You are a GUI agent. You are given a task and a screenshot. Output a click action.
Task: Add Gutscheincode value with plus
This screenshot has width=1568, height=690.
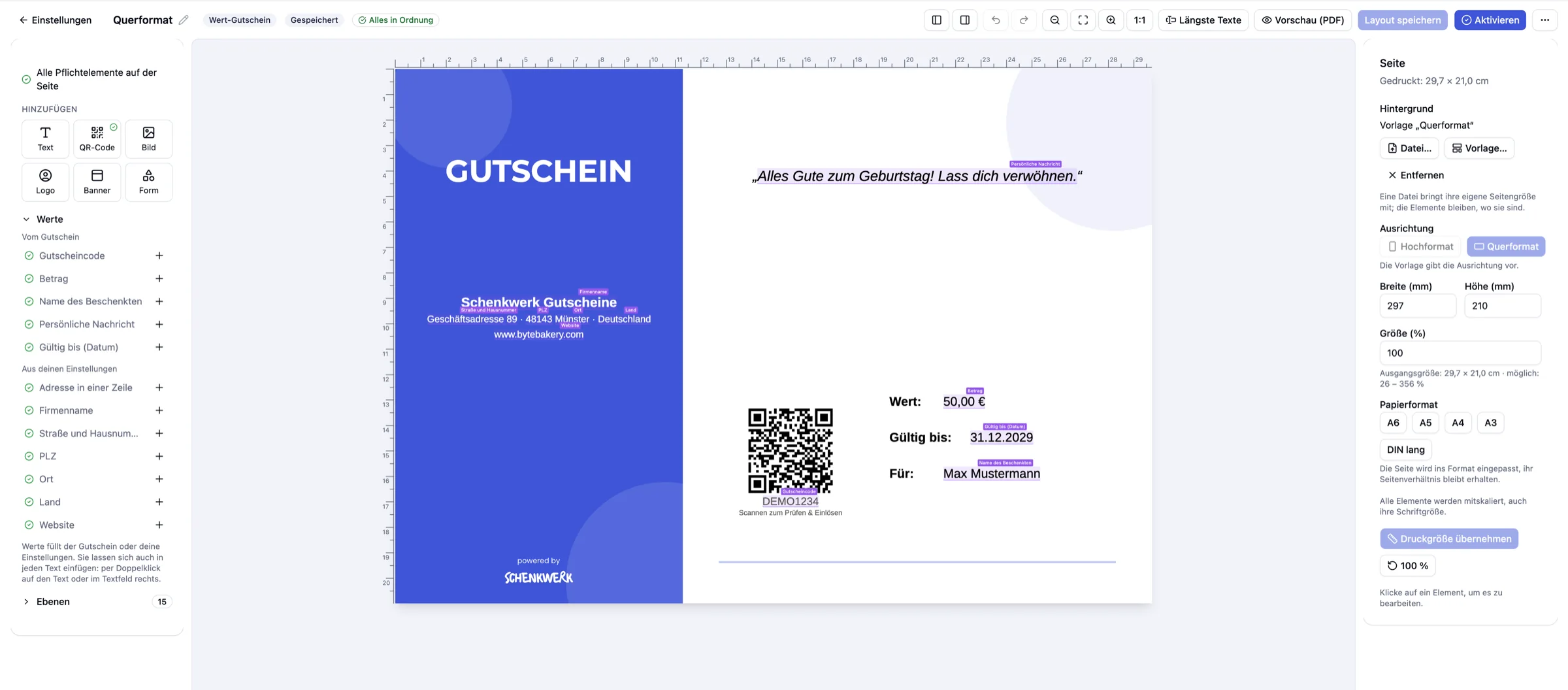[159, 255]
